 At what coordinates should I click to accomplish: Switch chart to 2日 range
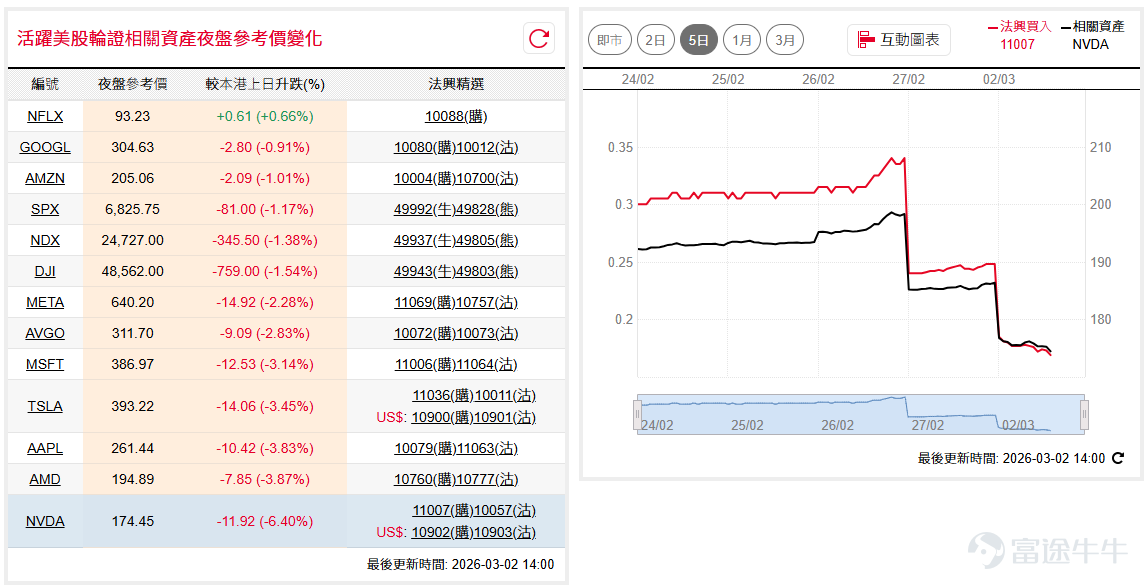[655, 40]
